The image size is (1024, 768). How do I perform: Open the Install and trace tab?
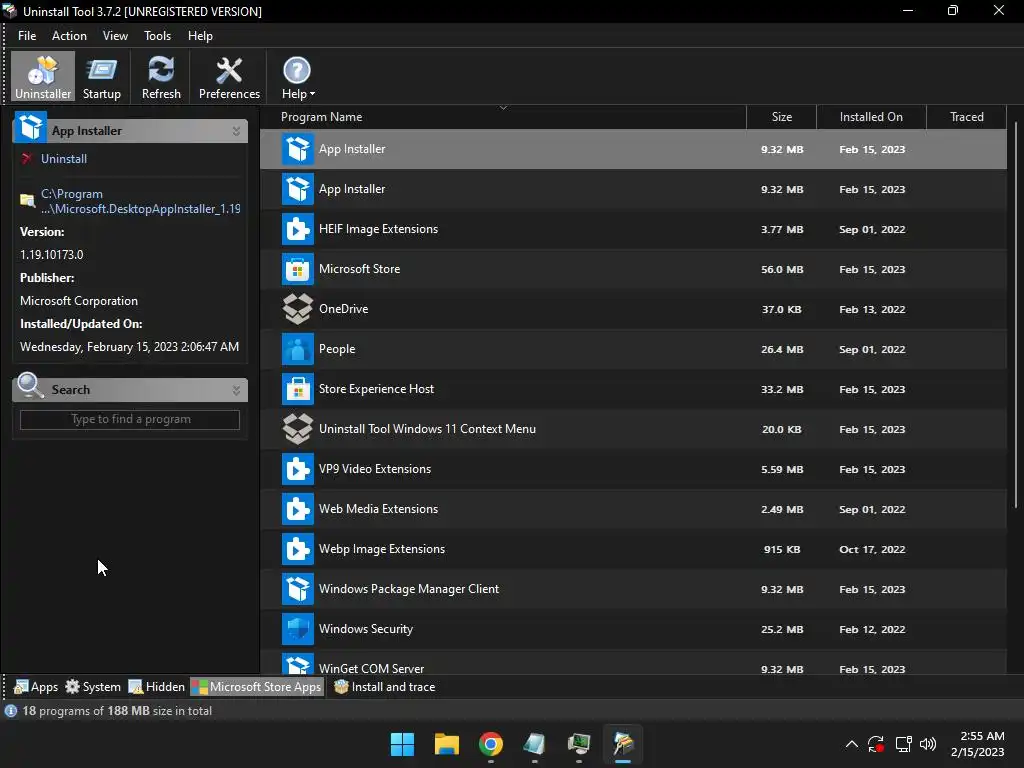click(385, 687)
